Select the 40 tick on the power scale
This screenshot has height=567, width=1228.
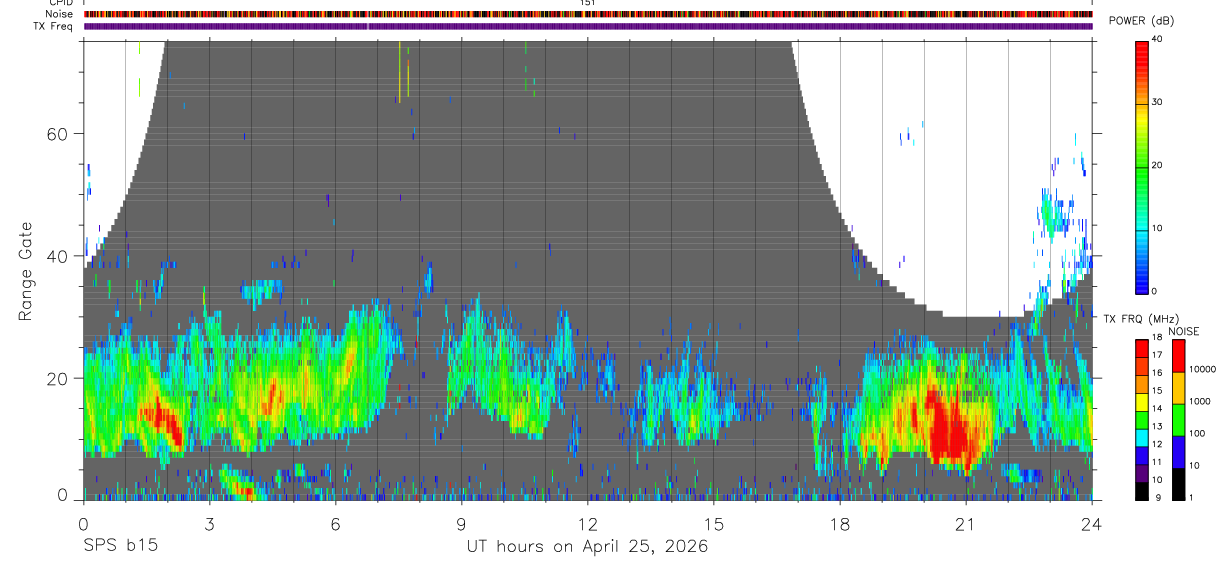(x=1157, y=39)
